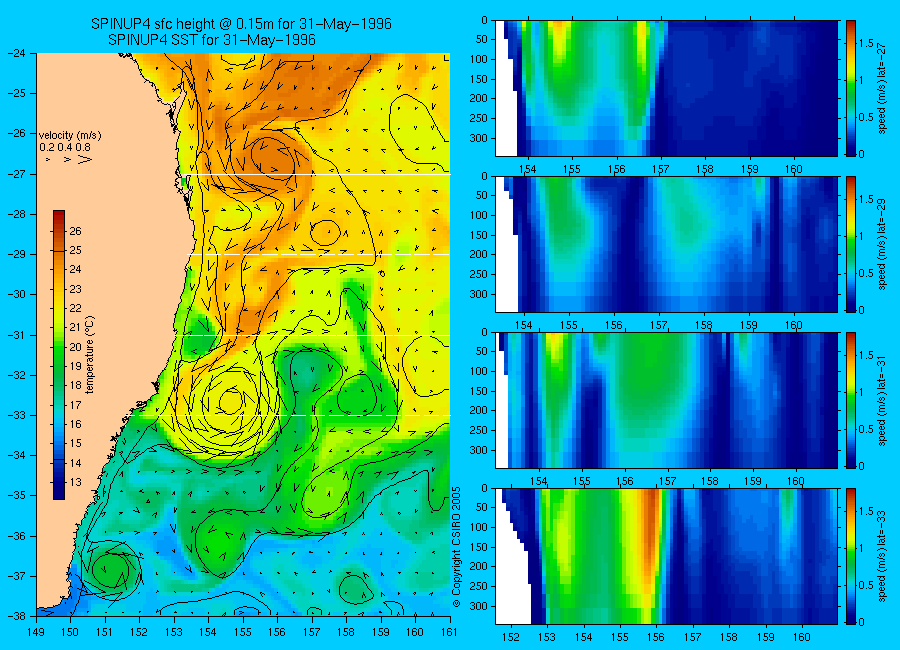Click the '© Copyright CSIRO 2005' text
This screenshot has height=650, width=900.
coord(457,547)
